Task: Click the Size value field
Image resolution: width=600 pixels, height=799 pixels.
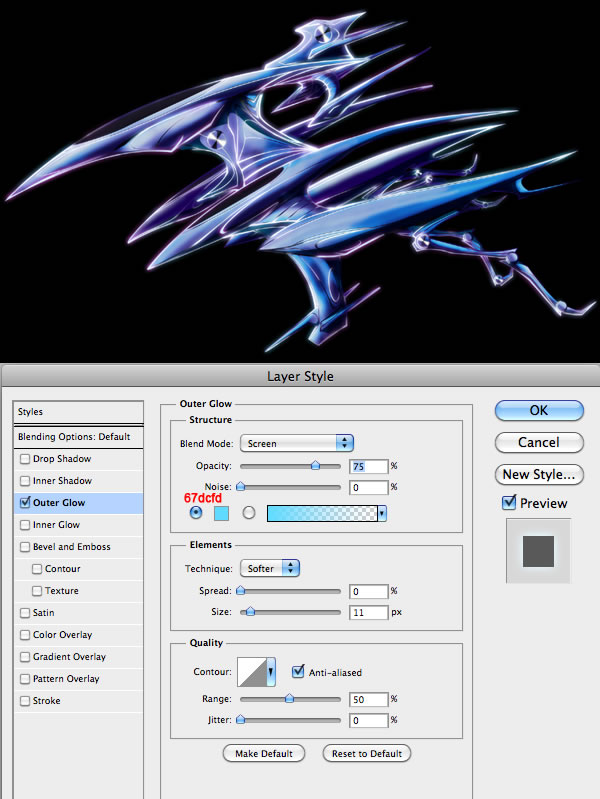Action: point(369,612)
